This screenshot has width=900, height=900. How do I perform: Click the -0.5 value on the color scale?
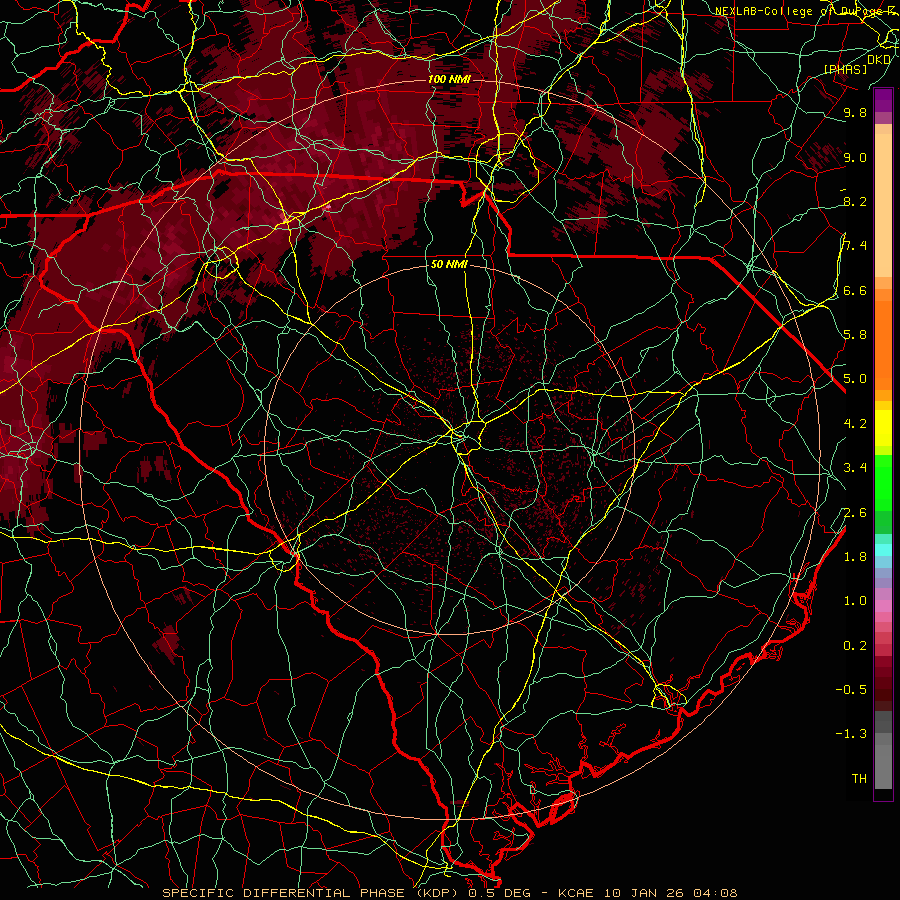[x=851, y=690]
